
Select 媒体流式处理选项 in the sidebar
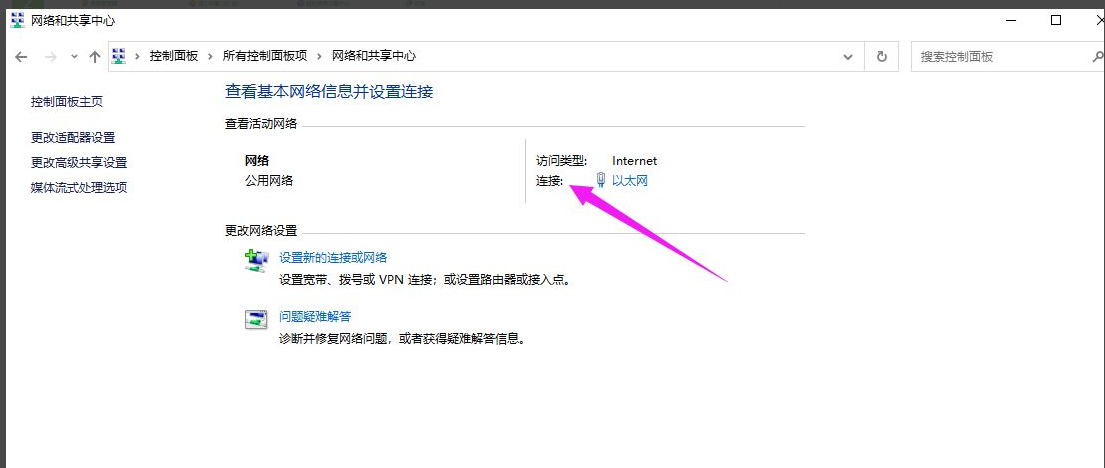(79, 187)
